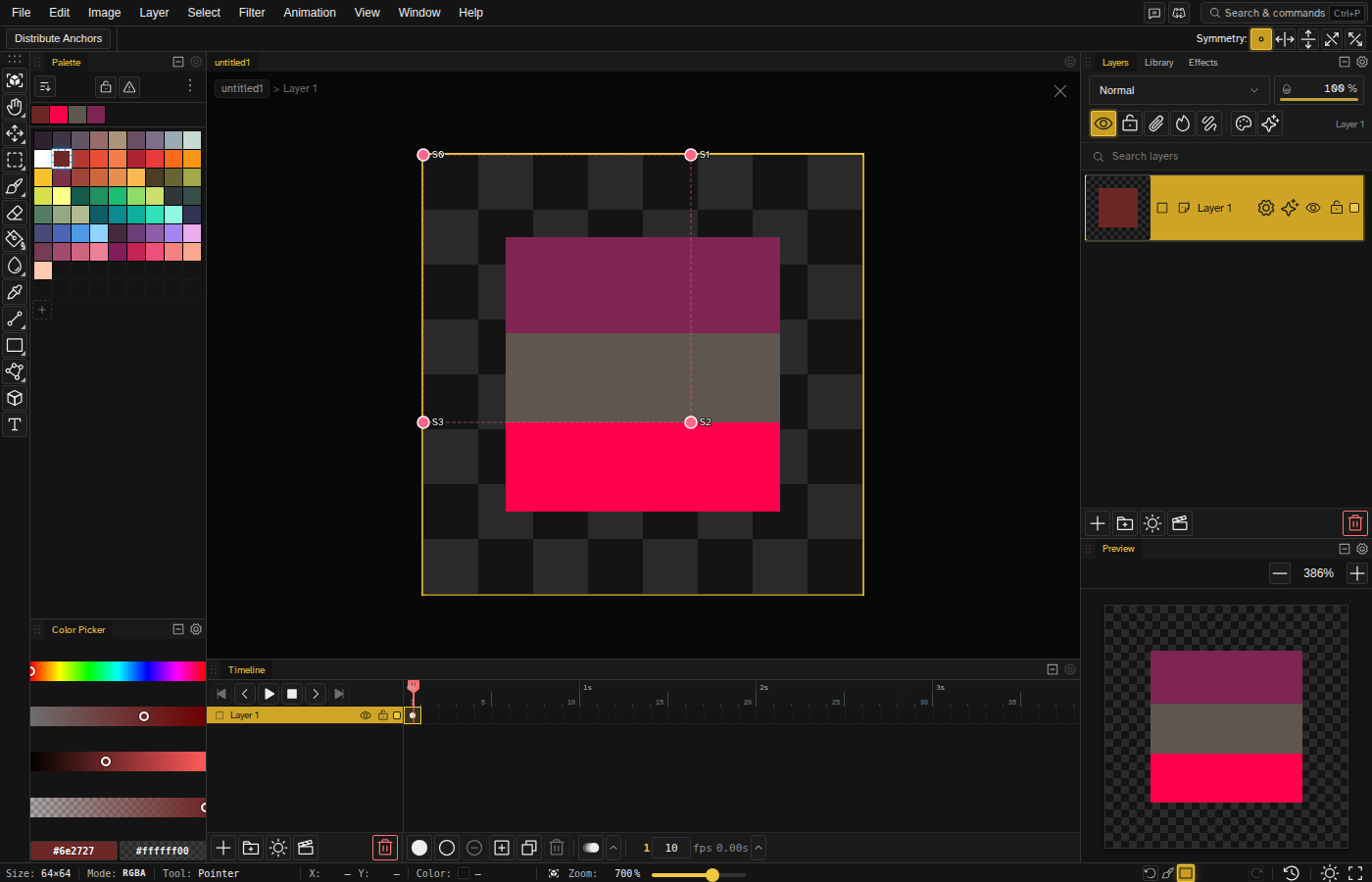This screenshot has width=1372, height=882.
Task: Hide Layer 1 in Layers panel
Action: tap(1313, 208)
